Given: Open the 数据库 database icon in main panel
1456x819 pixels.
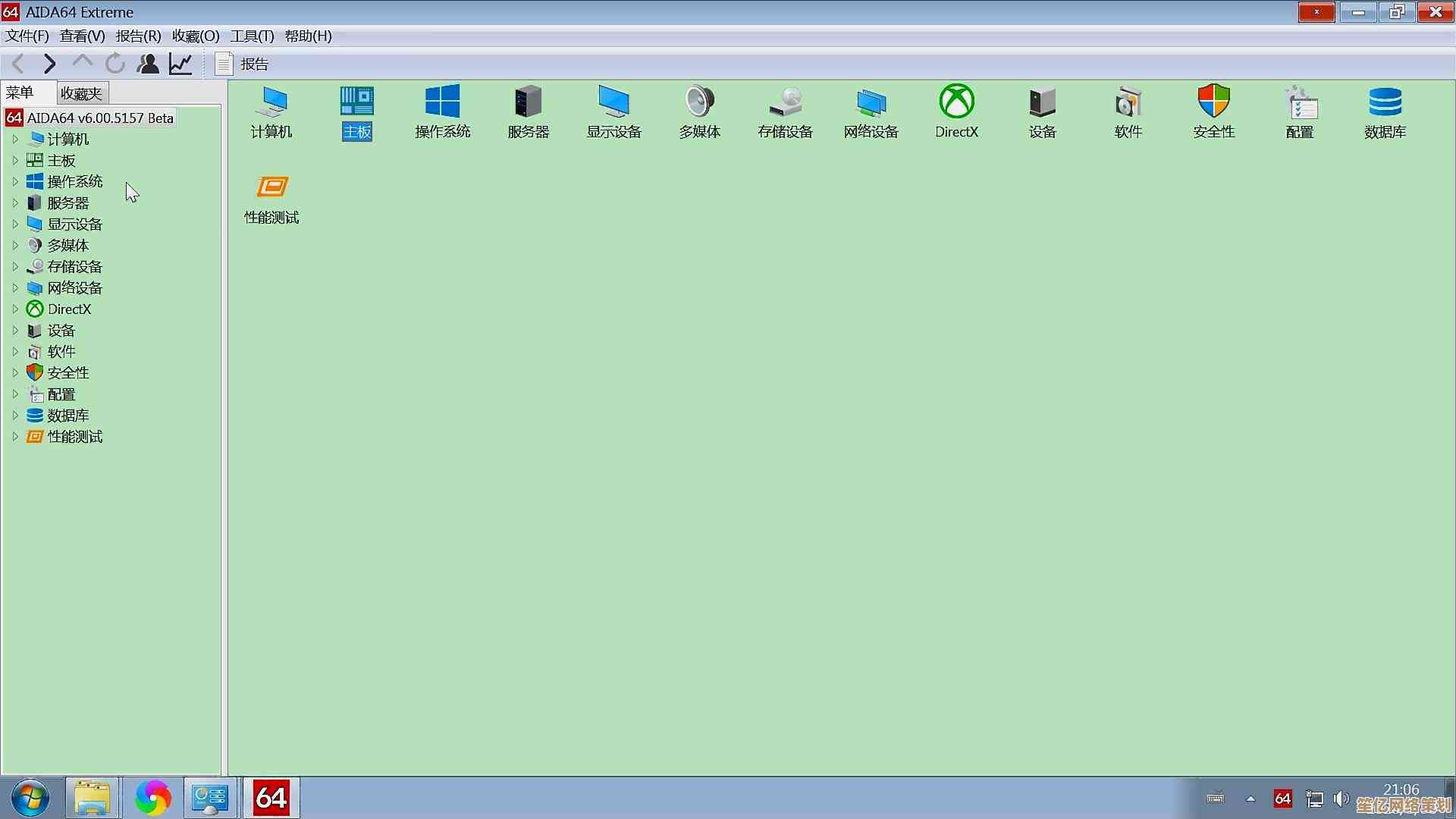Looking at the screenshot, I should click(x=1385, y=102).
